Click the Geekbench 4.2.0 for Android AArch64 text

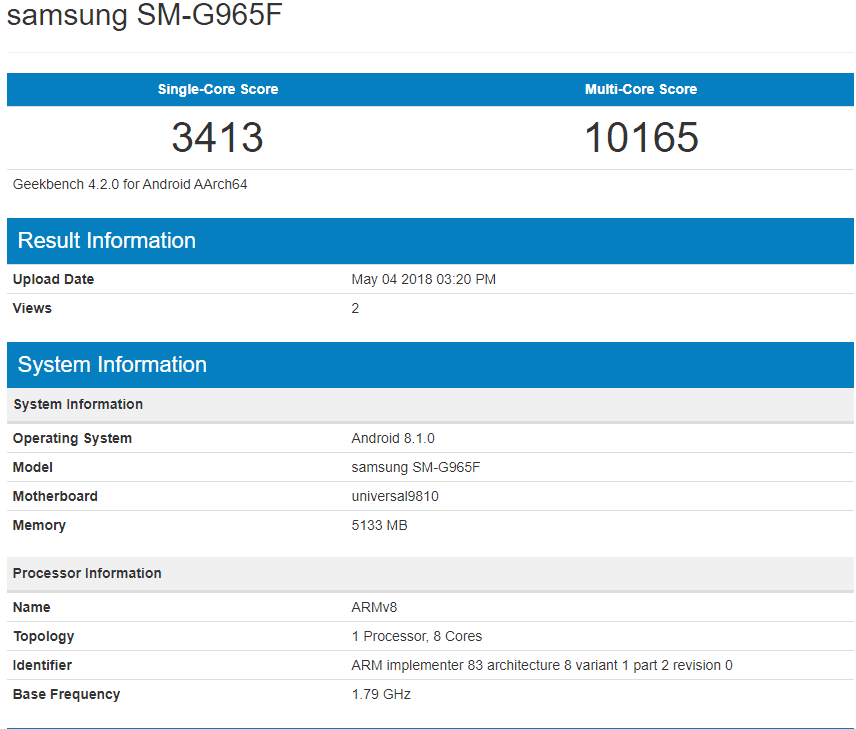coord(130,185)
